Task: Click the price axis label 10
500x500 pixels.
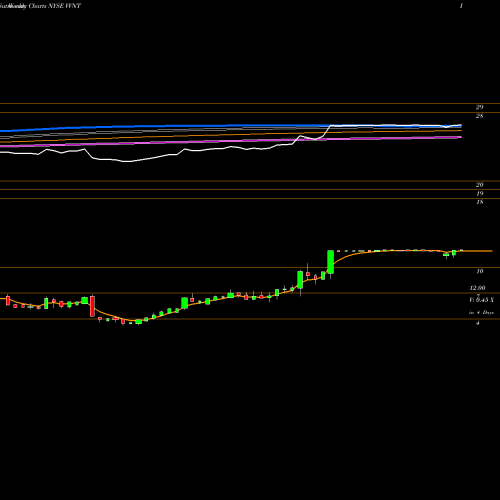Action: click(x=479, y=271)
